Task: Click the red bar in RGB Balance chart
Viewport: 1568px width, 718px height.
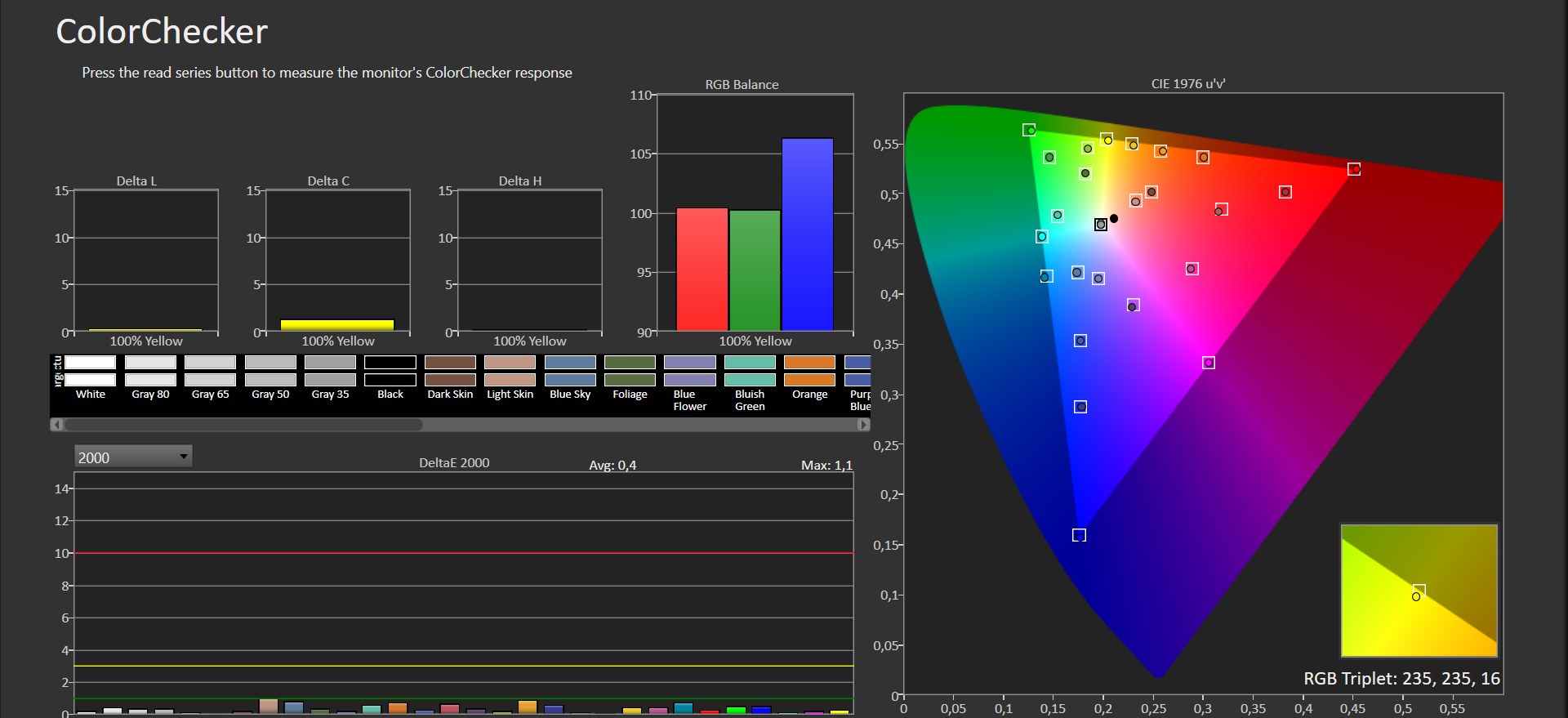Action: coord(702,270)
